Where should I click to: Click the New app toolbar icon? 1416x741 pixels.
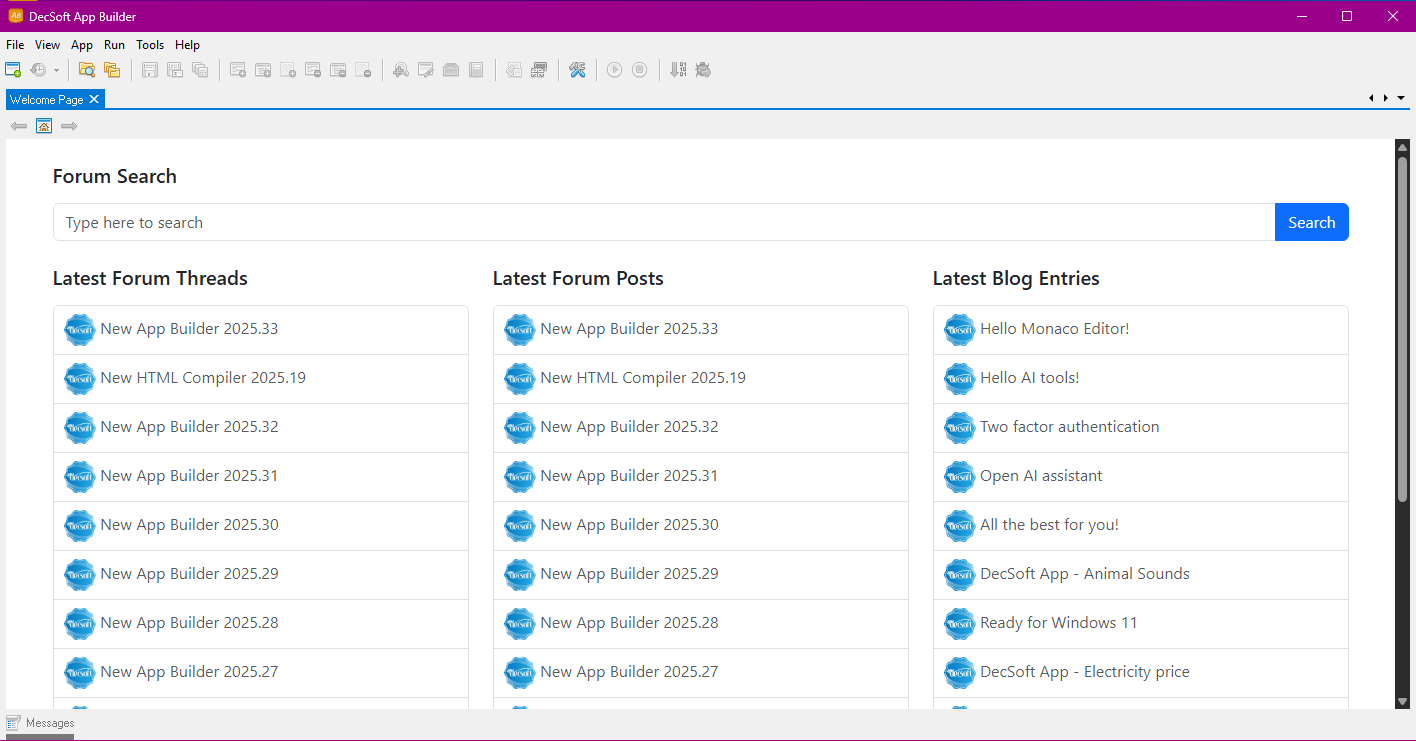pyautogui.click(x=13, y=70)
